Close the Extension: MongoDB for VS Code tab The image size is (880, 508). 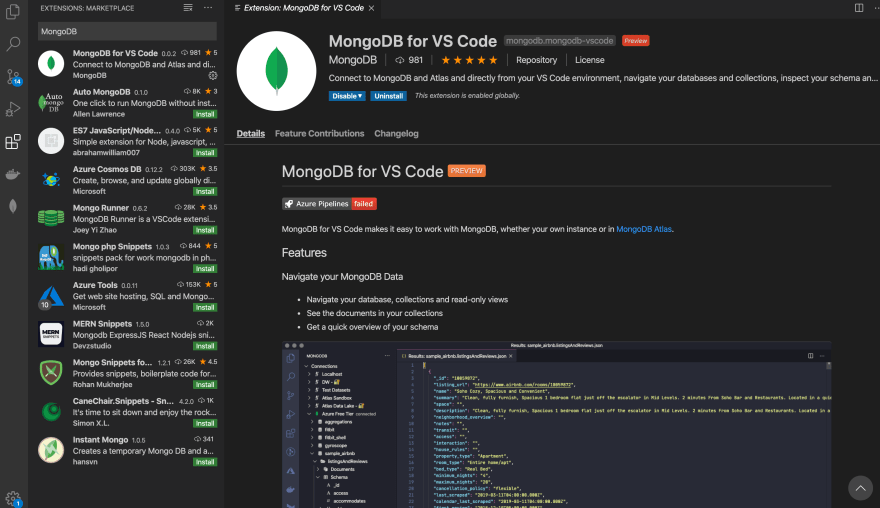[372, 8]
